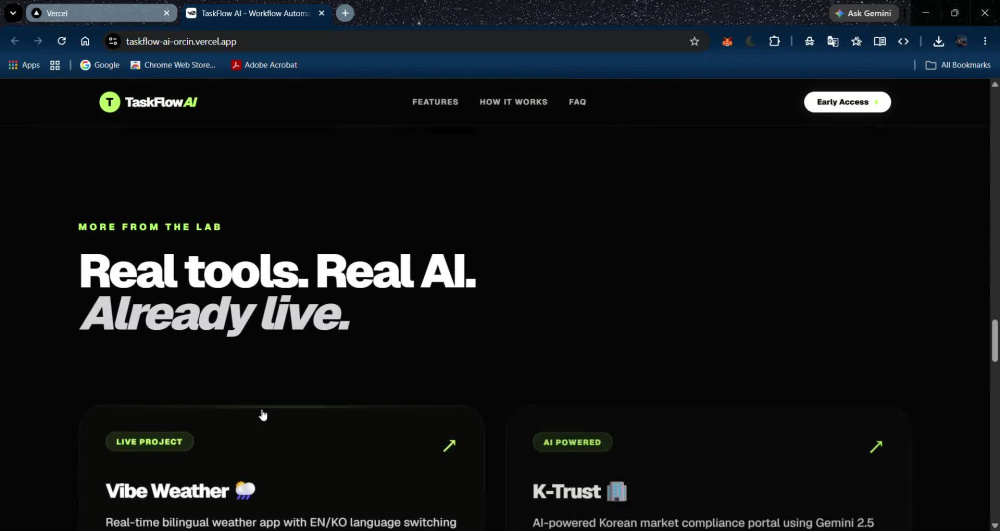Screen dimensions: 1000x531
Task: Close the TaskFlow AI tab
Action: point(321,13)
